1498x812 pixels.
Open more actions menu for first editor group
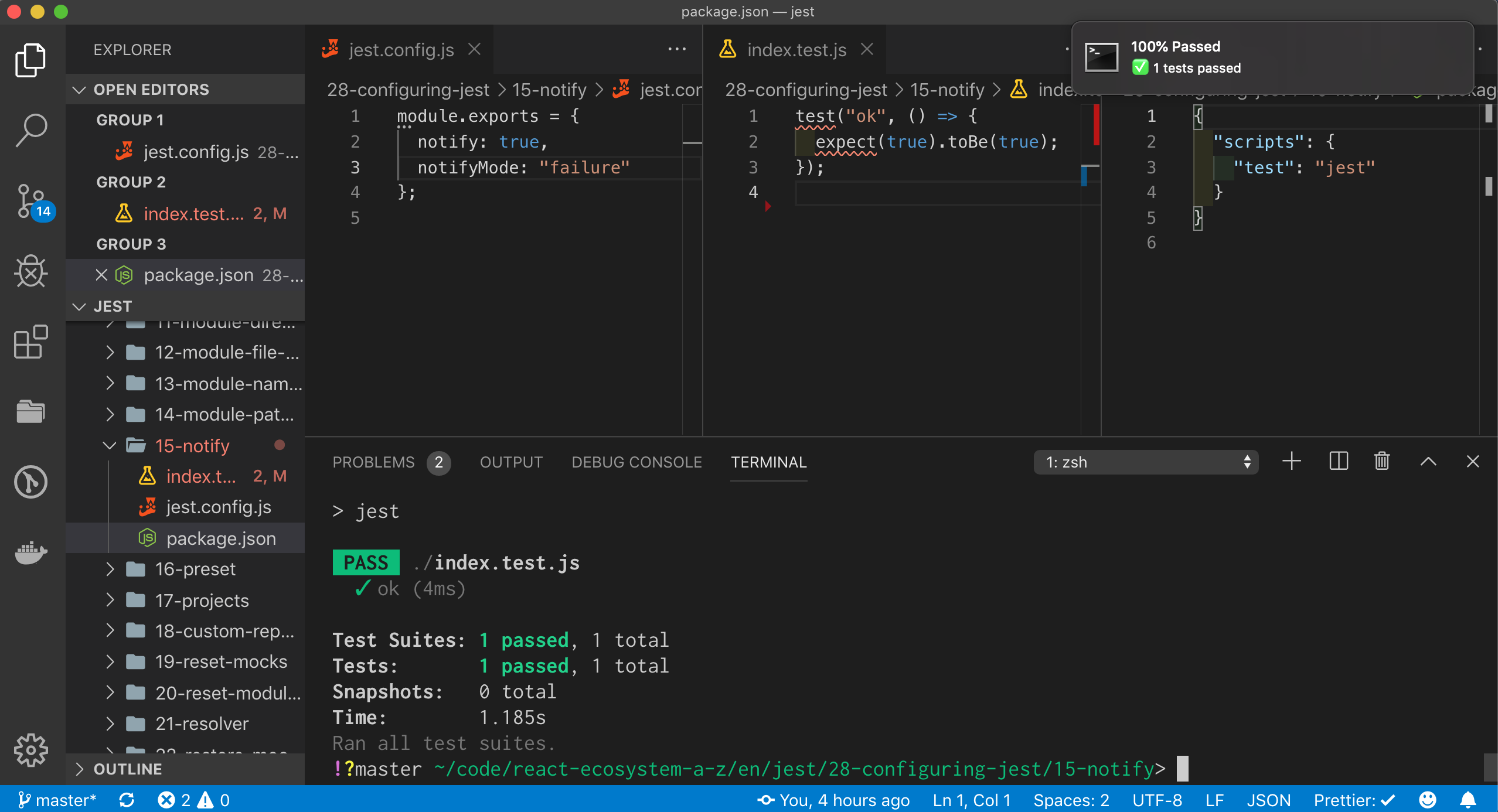tap(677, 50)
